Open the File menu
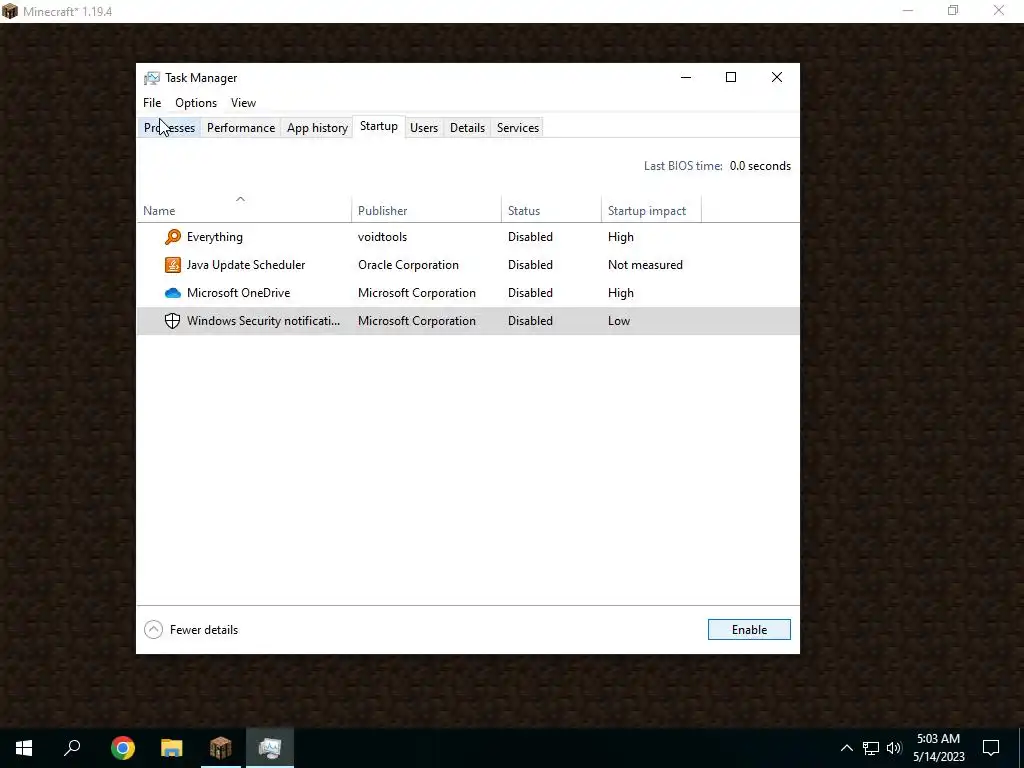1024x768 pixels. tap(152, 103)
